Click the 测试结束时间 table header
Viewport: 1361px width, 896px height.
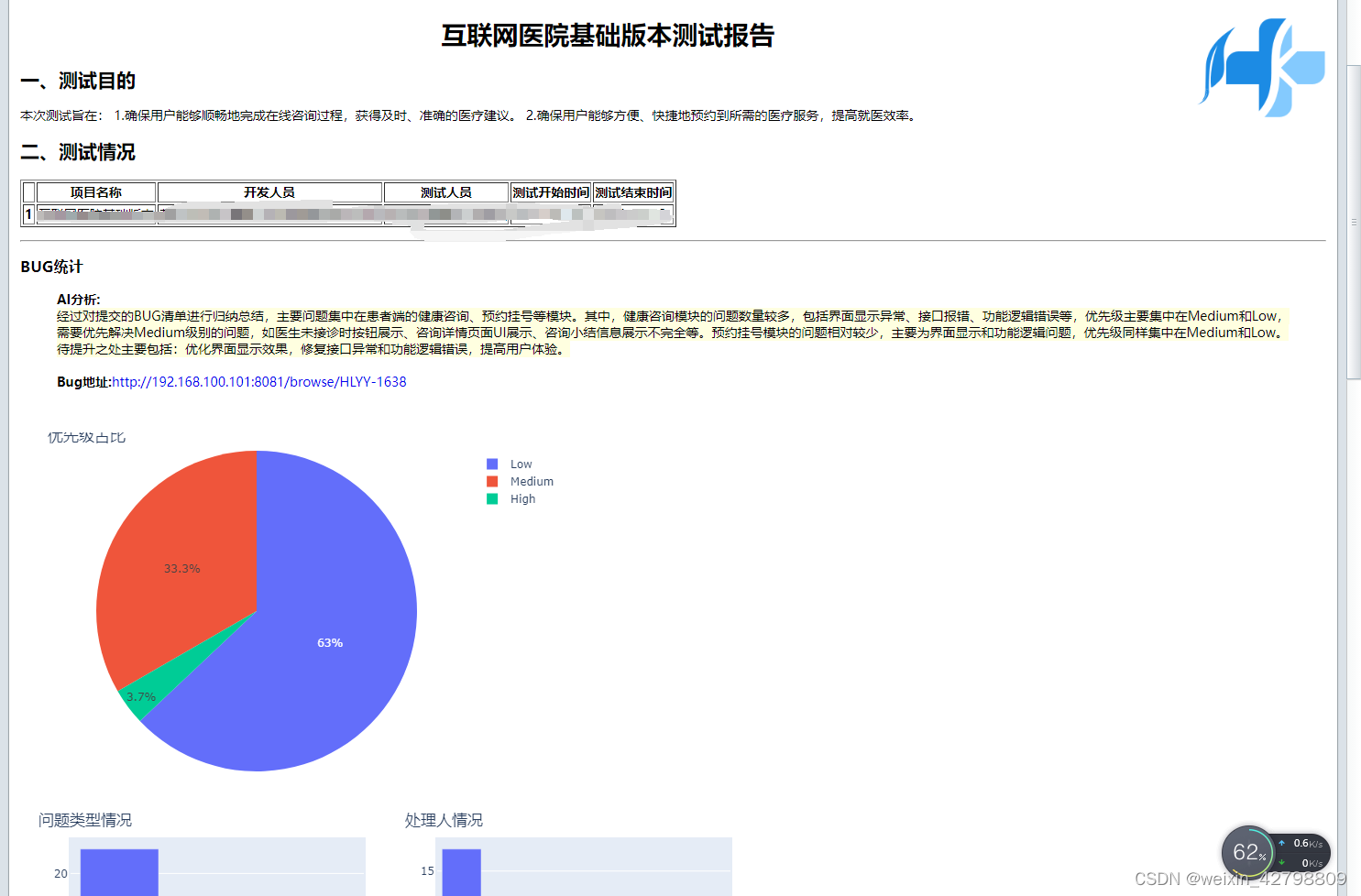click(633, 192)
